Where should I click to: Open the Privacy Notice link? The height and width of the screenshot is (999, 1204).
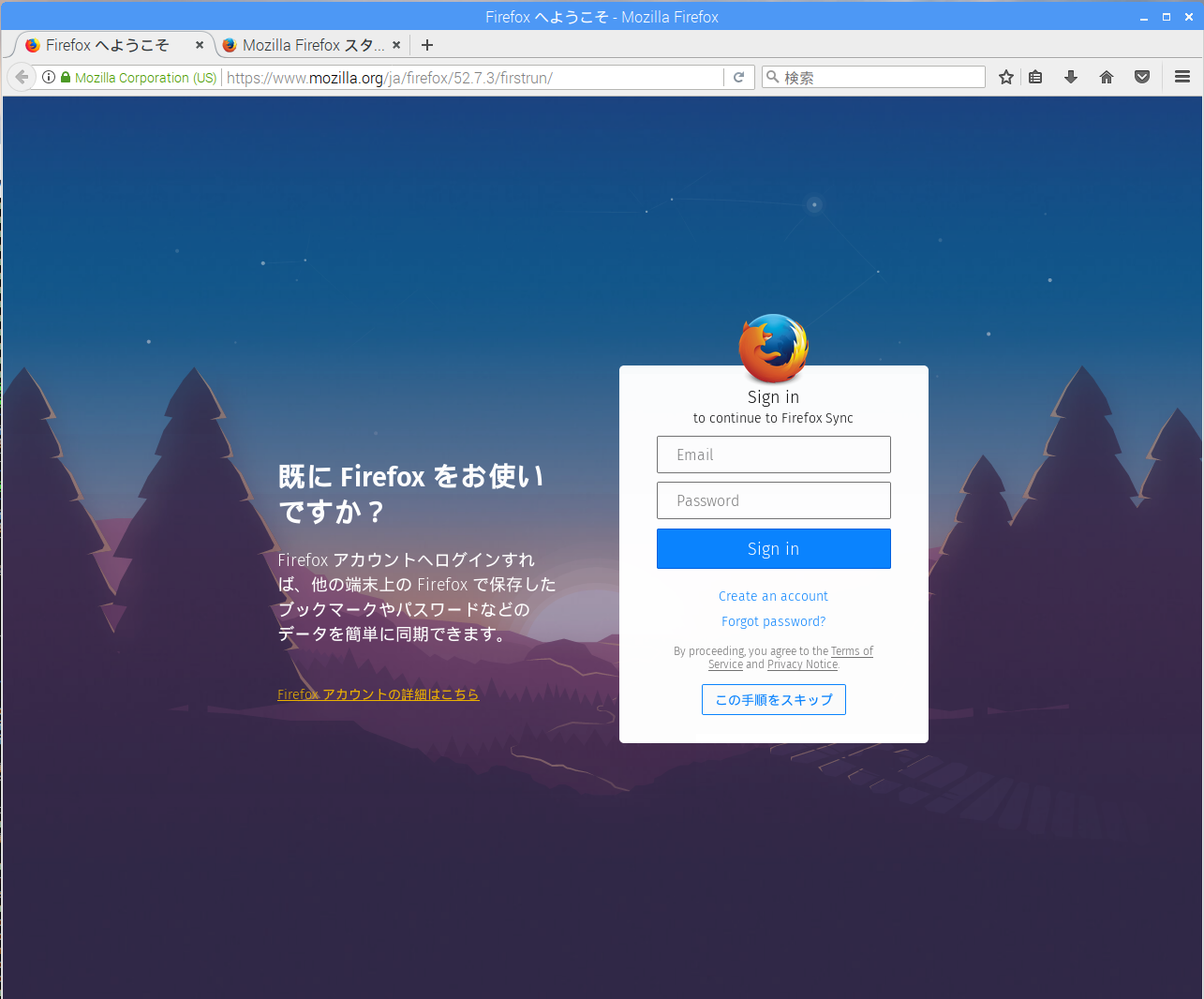(x=803, y=664)
